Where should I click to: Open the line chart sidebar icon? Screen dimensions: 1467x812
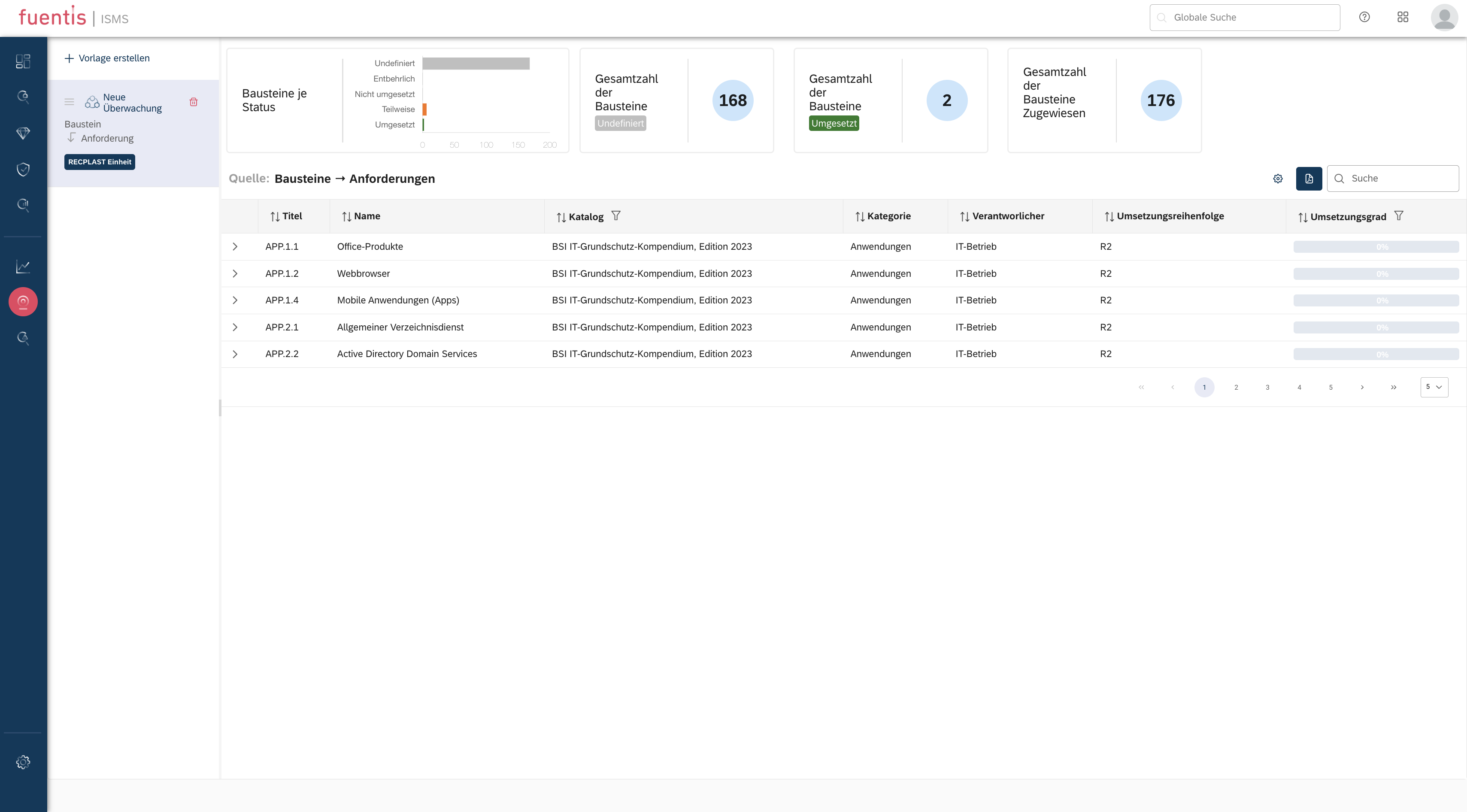pos(23,267)
